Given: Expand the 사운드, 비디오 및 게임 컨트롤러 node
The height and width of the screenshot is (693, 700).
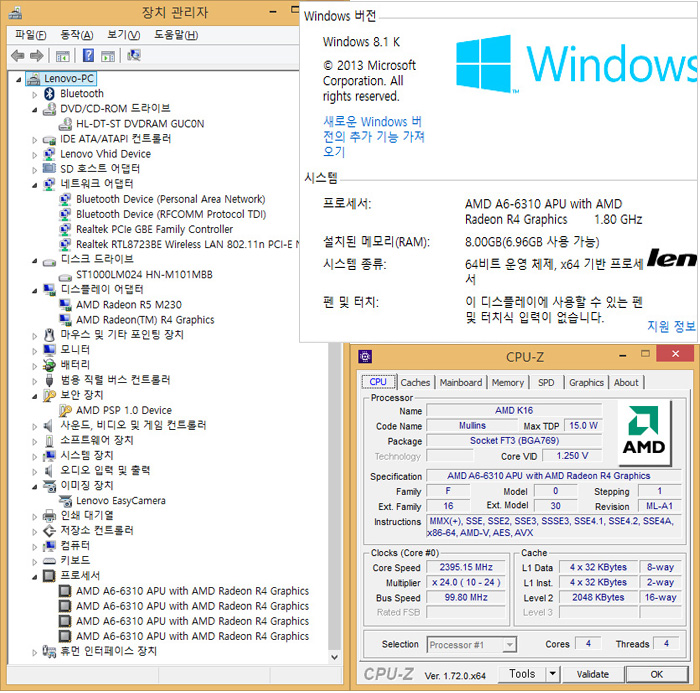Looking at the screenshot, I should point(35,426).
